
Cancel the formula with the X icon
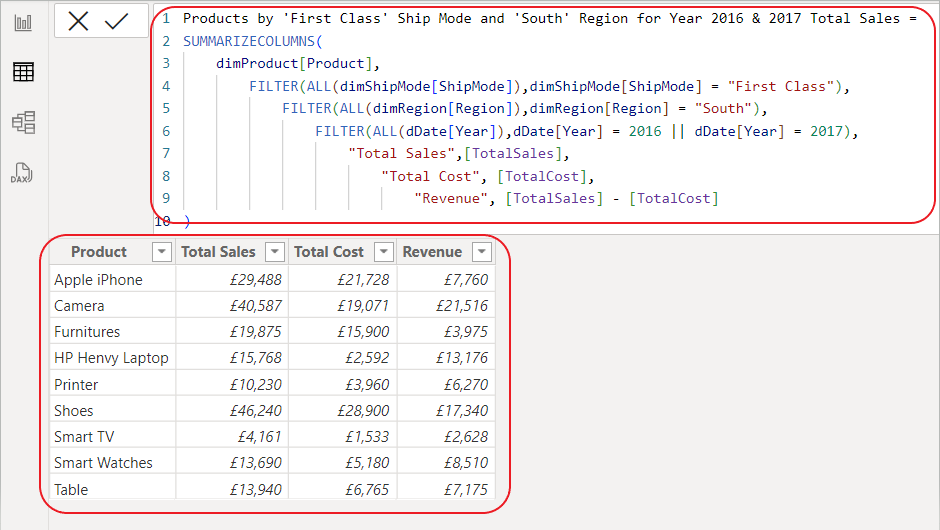point(78,22)
